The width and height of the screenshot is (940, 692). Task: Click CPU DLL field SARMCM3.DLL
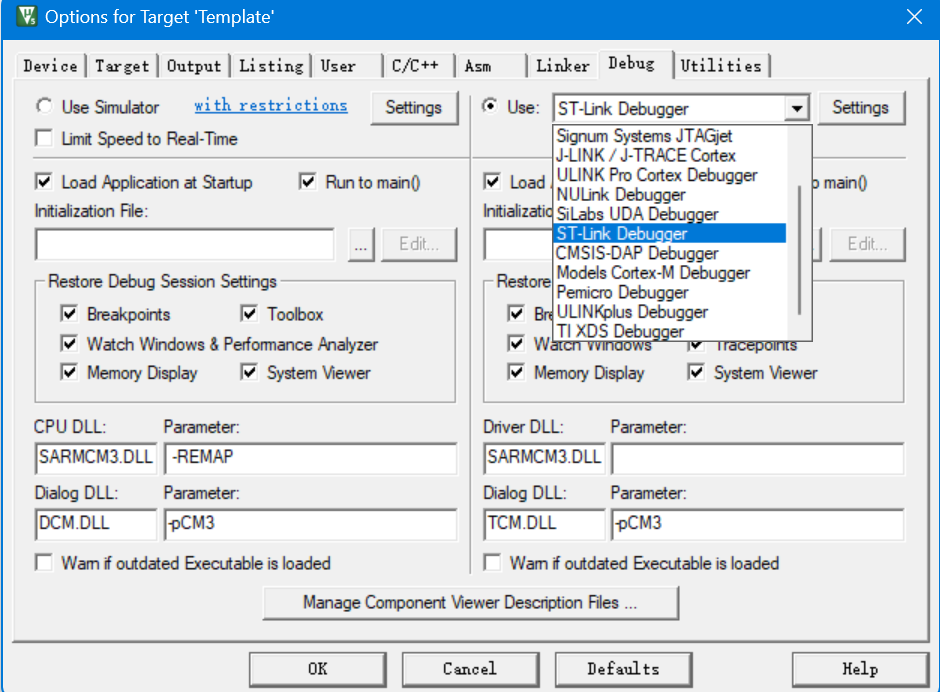[96, 458]
